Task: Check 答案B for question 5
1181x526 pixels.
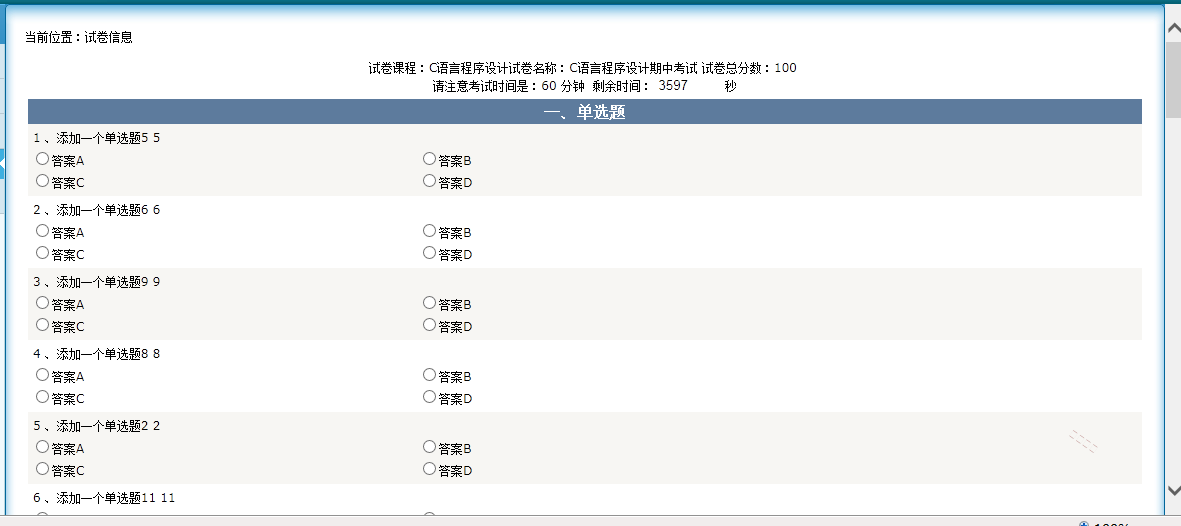Action: click(x=429, y=446)
